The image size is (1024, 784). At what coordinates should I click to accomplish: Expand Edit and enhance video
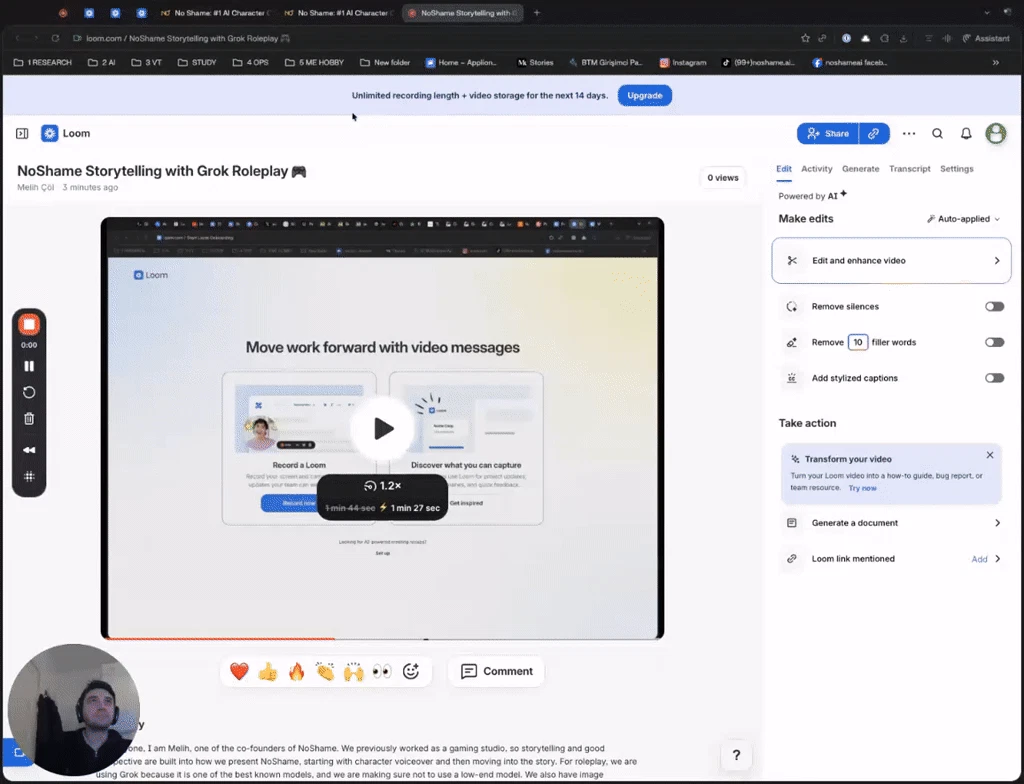[891, 261]
